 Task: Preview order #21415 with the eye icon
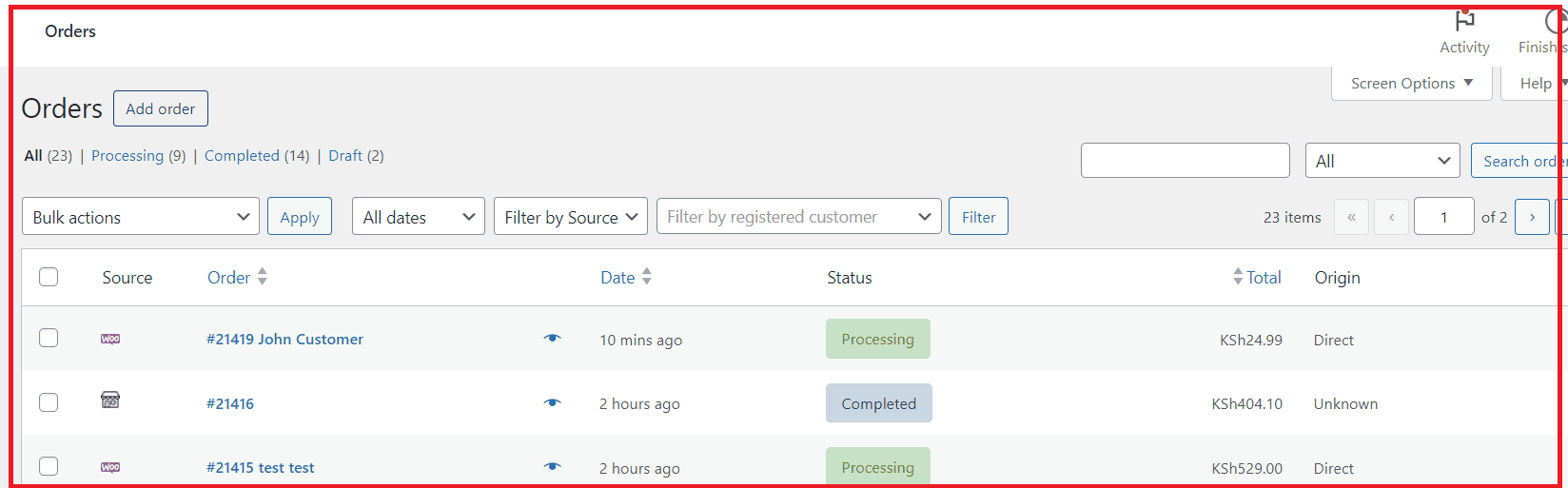point(552,466)
